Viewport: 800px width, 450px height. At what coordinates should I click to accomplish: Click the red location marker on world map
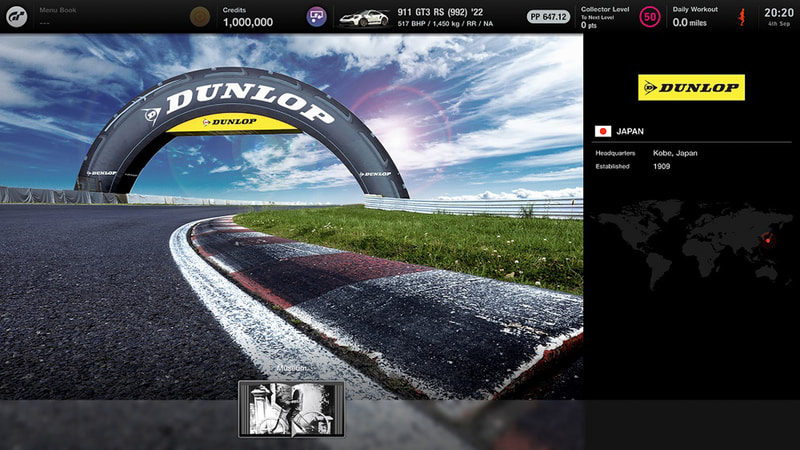(767, 239)
